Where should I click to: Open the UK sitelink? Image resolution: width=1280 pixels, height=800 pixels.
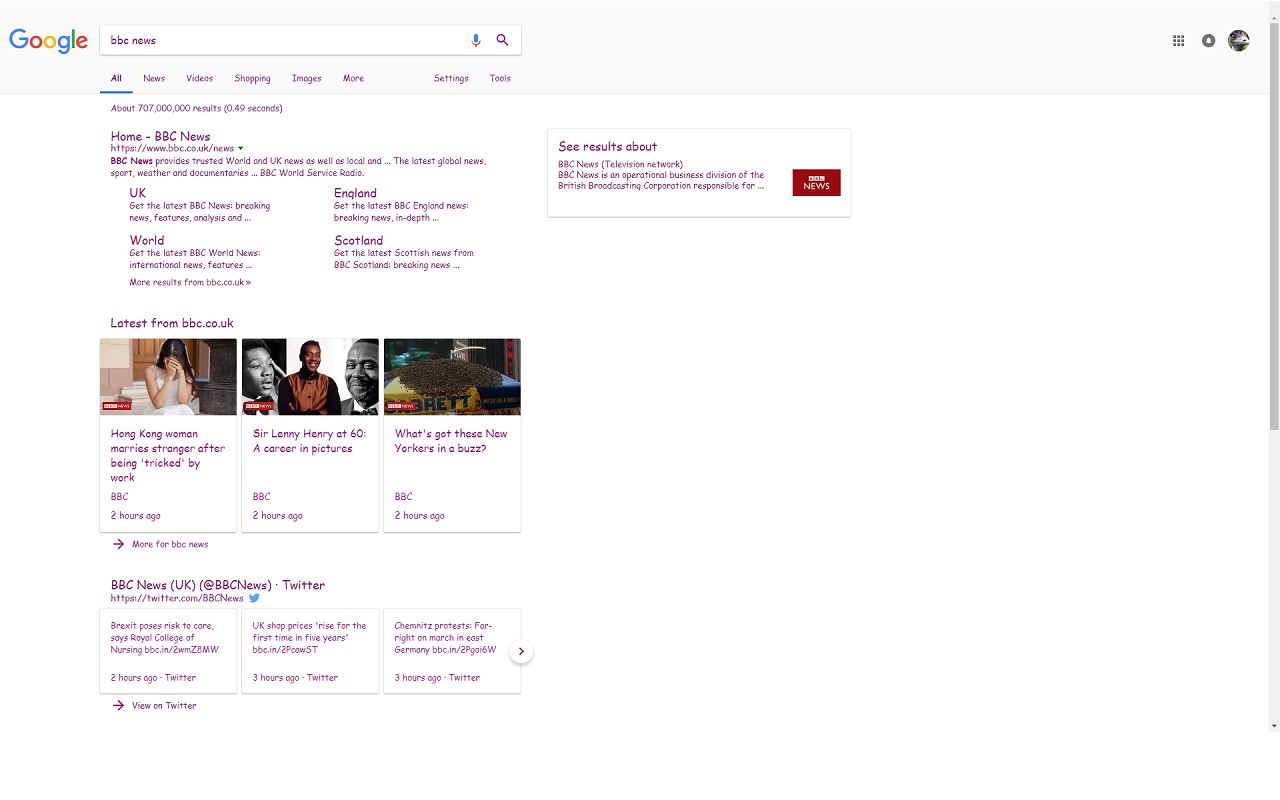[x=137, y=193]
